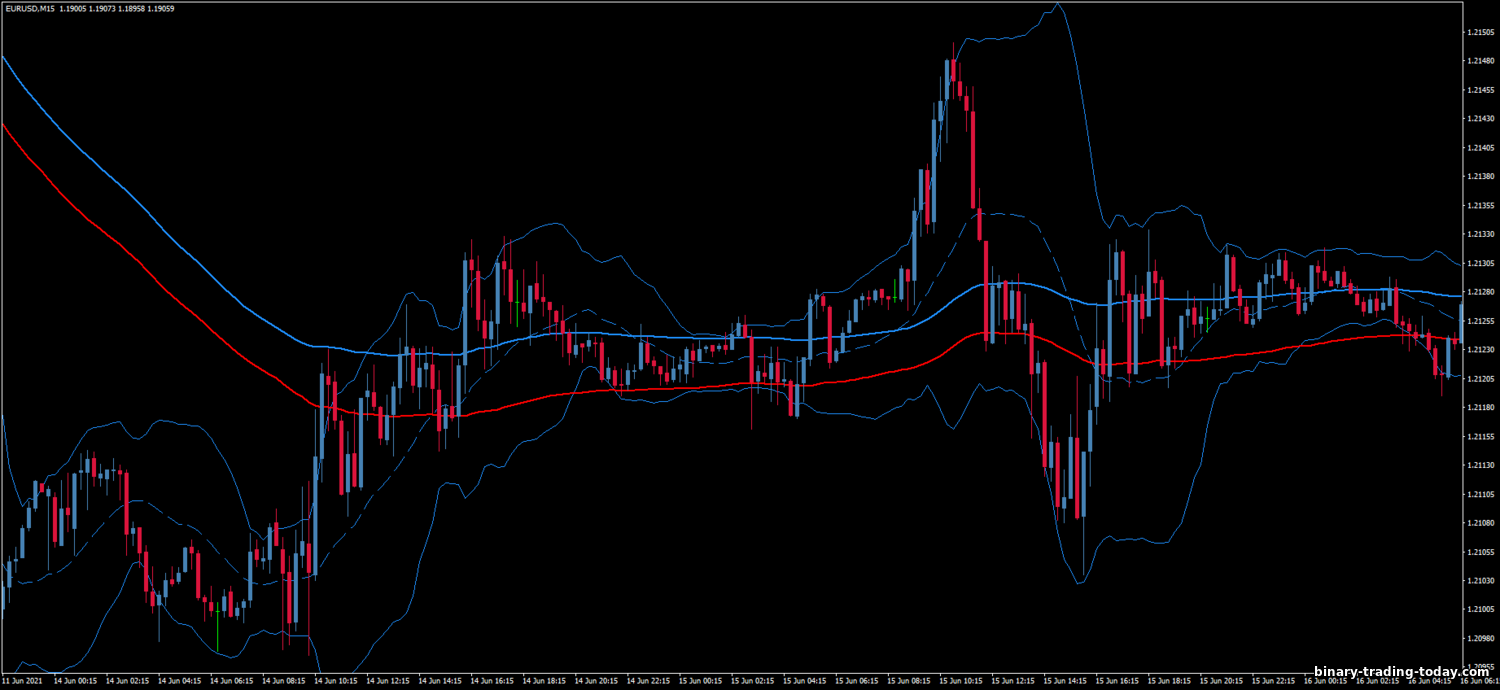This screenshot has width=1500, height=690.
Task: Click the 1.21430 price axis label
Action: coord(1480,119)
